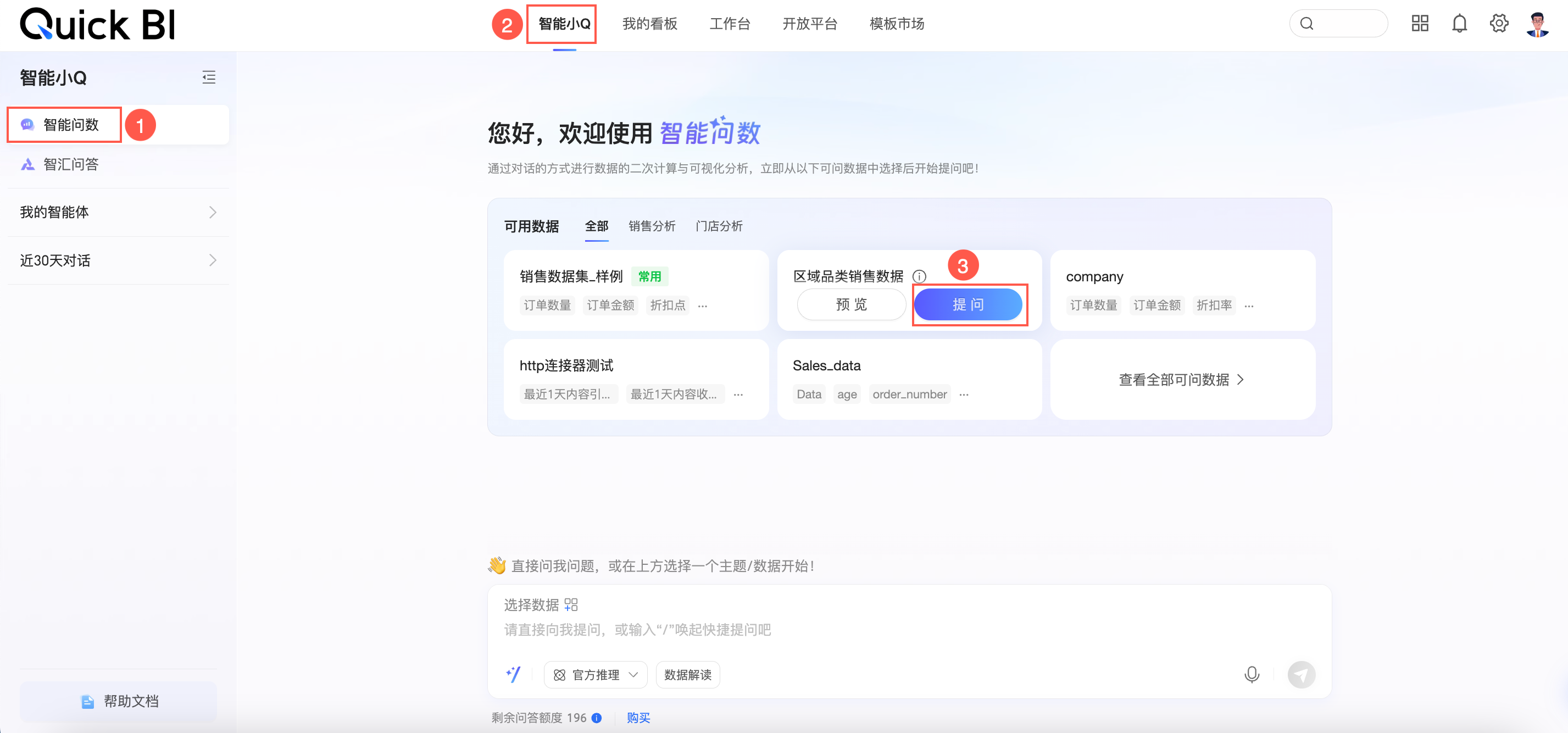Viewport: 1568px width, 733px height.
Task: Open the Sales_data dataset card
Action: pyautogui.click(x=909, y=379)
